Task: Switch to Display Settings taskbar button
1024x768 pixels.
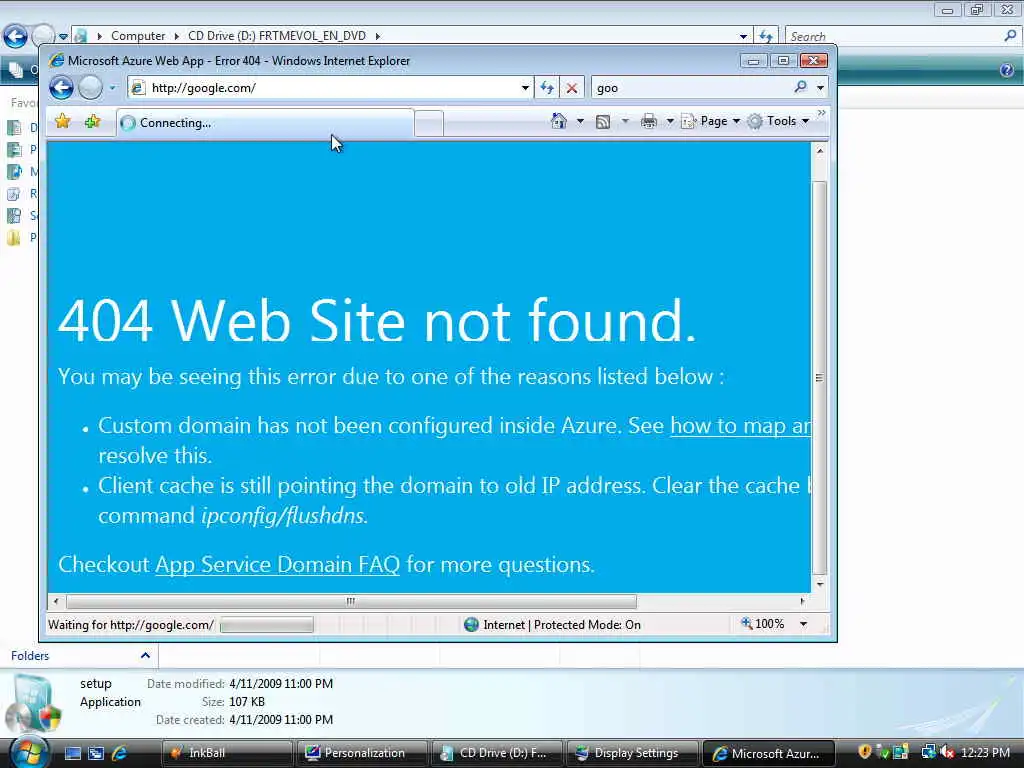Action: tap(632, 754)
